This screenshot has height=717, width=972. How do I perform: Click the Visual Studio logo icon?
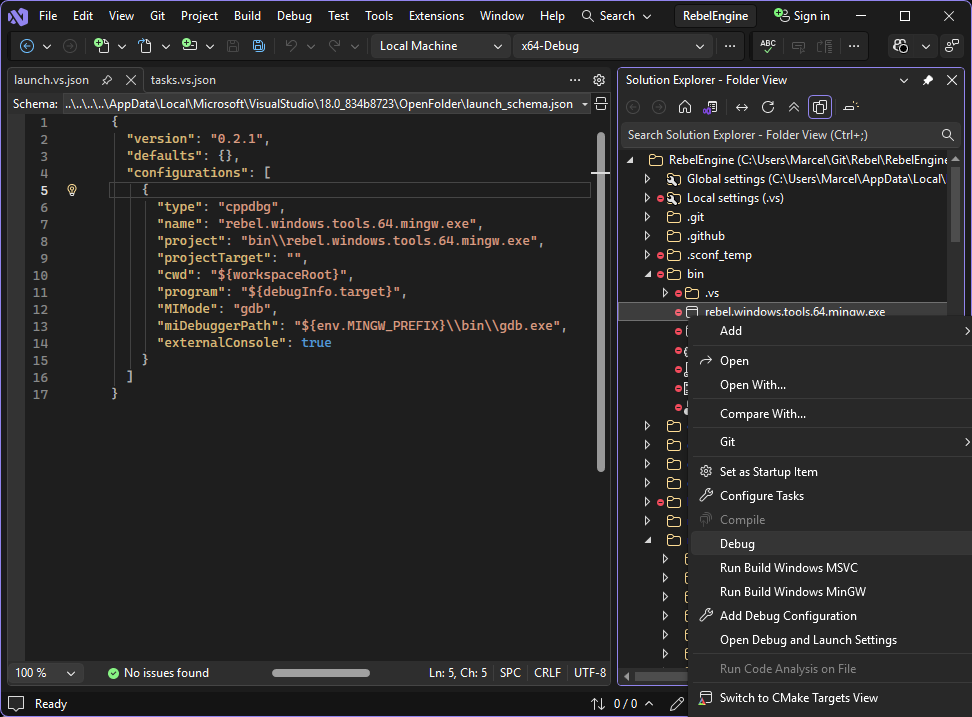18,16
